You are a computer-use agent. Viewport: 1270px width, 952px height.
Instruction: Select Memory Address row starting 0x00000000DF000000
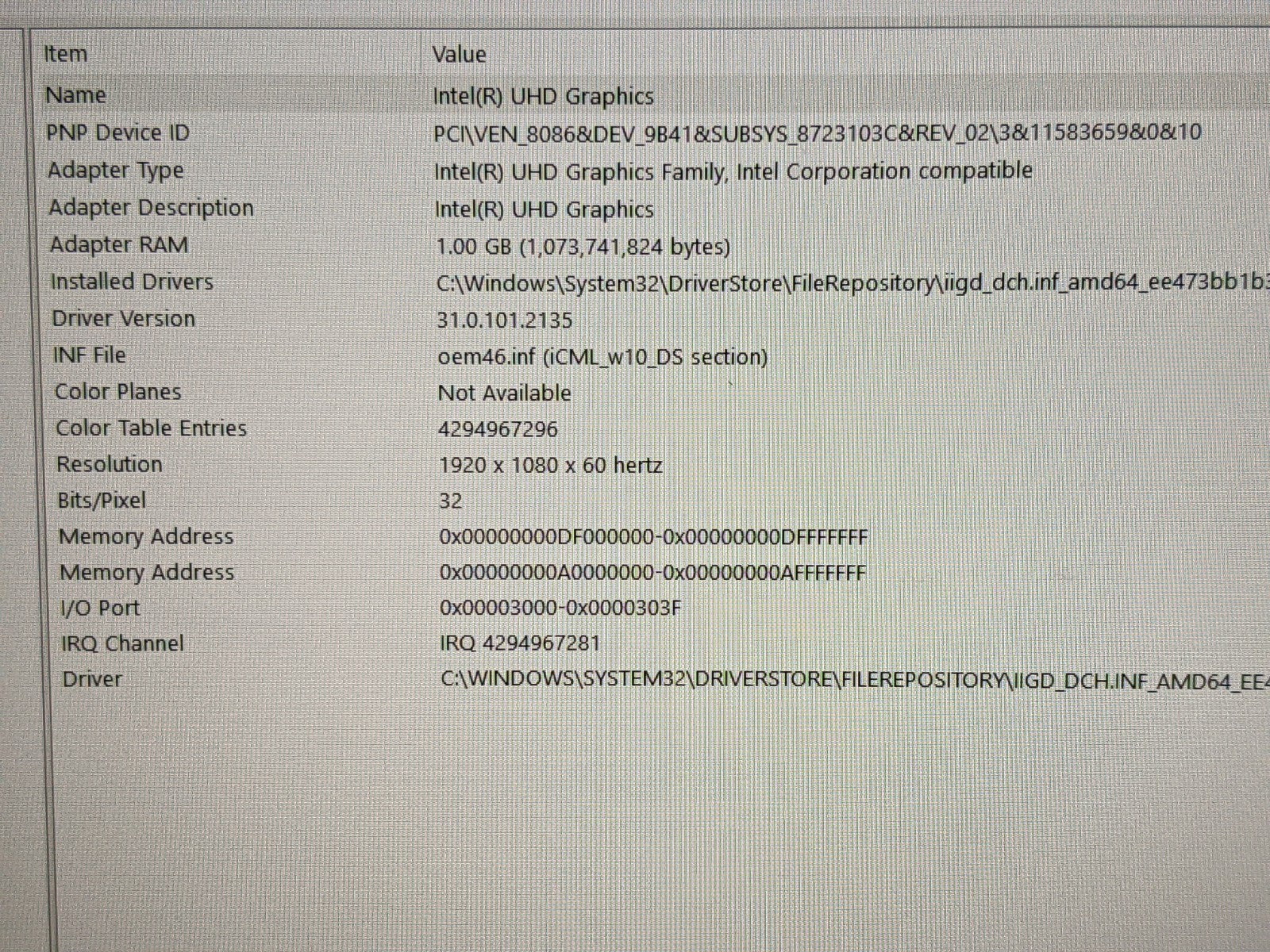click(x=146, y=537)
